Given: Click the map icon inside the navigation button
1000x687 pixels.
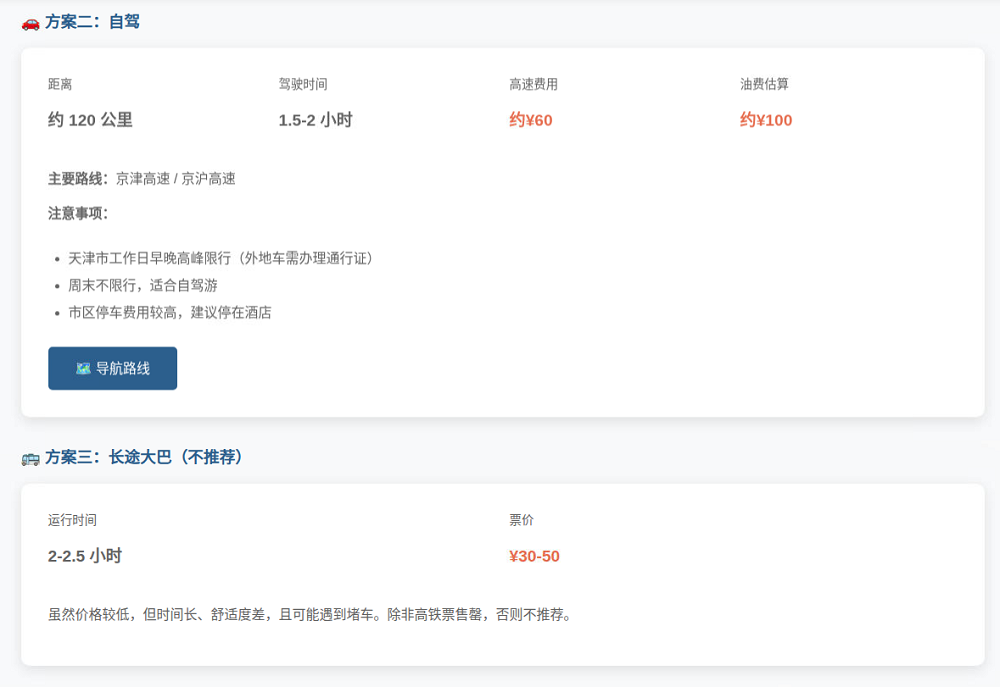Looking at the screenshot, I should [83, 369].
